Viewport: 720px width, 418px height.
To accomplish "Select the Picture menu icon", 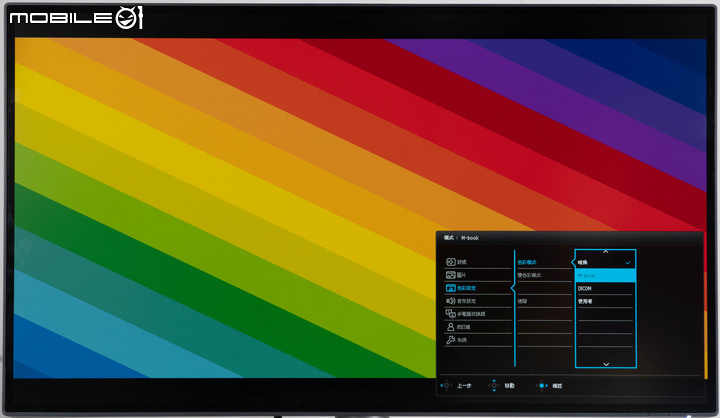I will [450, 275].
